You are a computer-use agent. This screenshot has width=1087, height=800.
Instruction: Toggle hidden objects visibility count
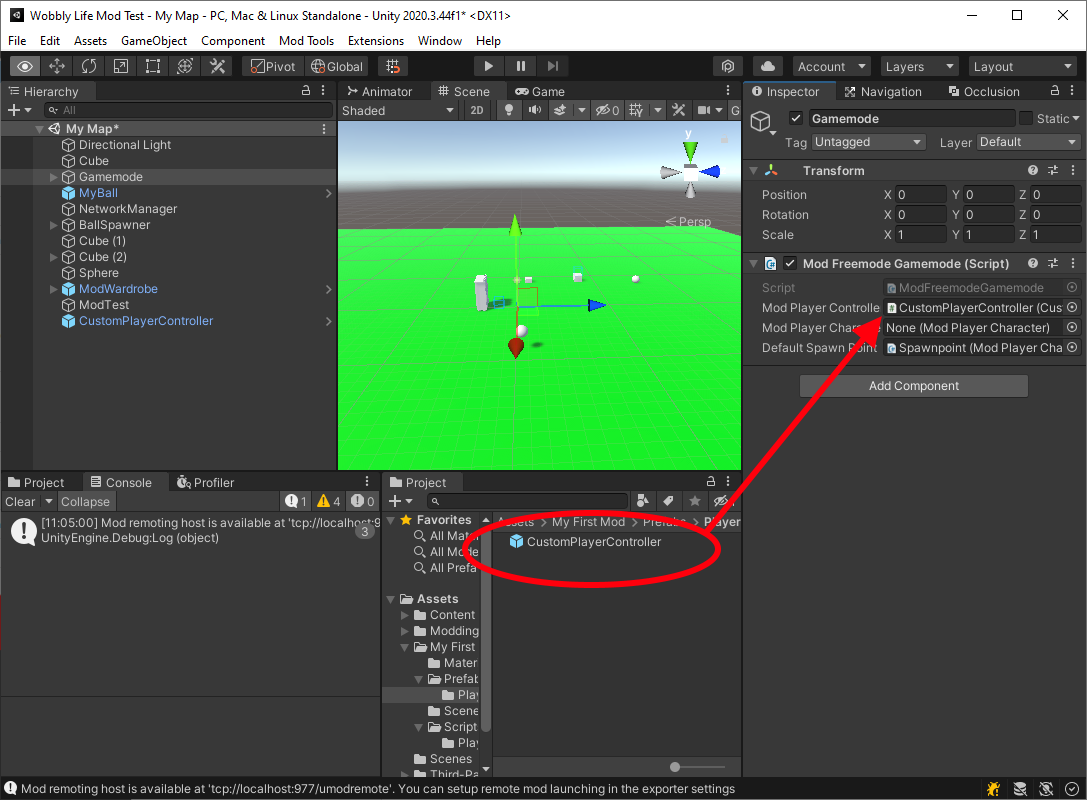pyautogui.click(x=607, y=110)
